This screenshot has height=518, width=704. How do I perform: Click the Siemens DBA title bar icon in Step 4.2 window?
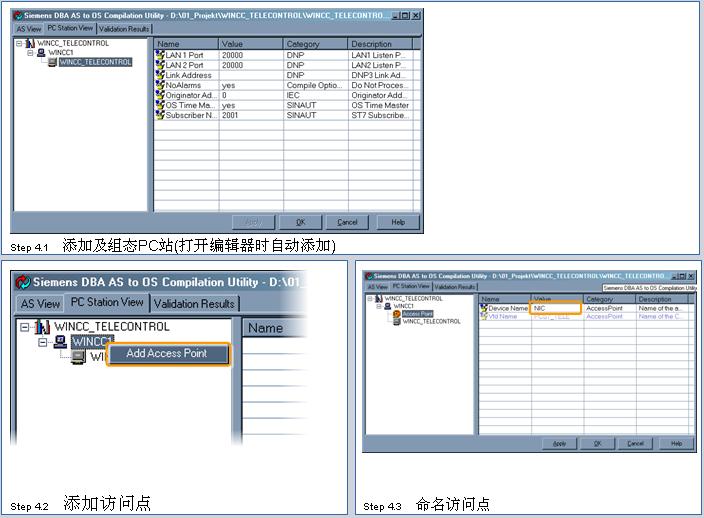point(23,282)
